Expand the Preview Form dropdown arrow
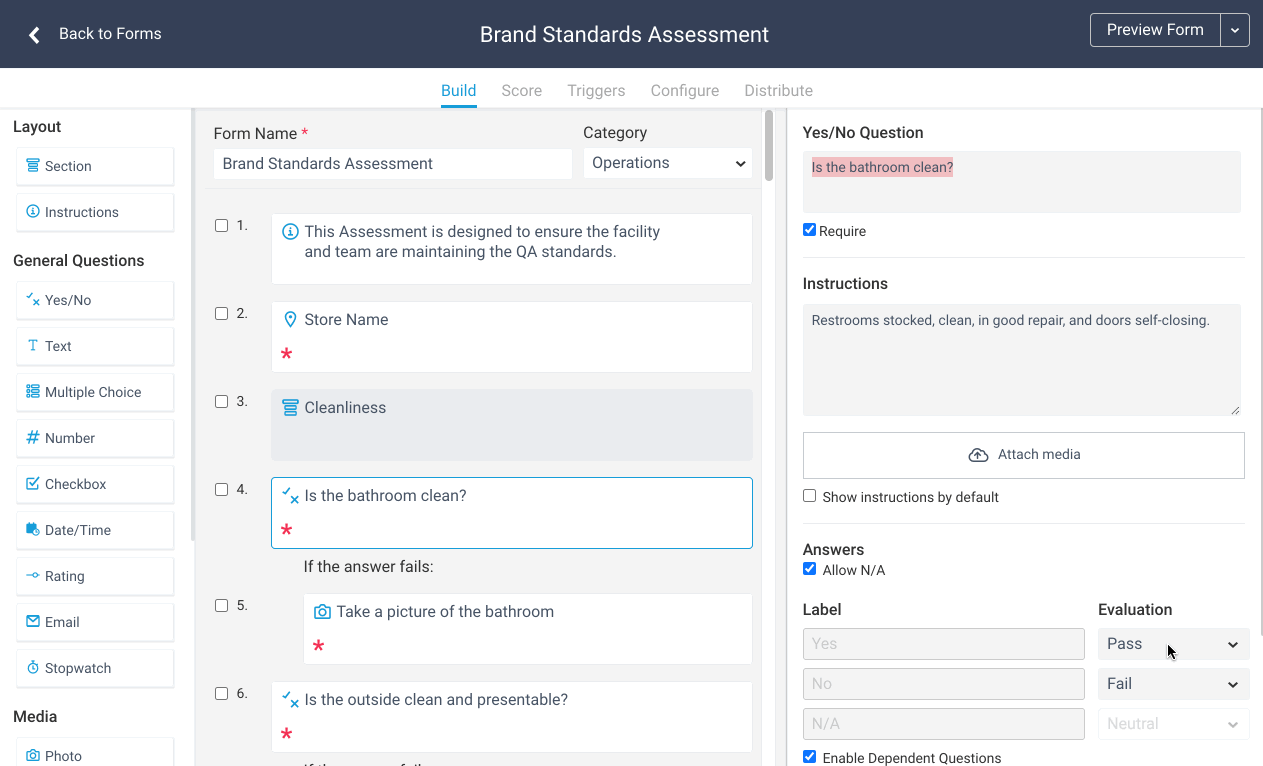The width and height of the screenshot is (1263, 766). [x=1235, y=30]
